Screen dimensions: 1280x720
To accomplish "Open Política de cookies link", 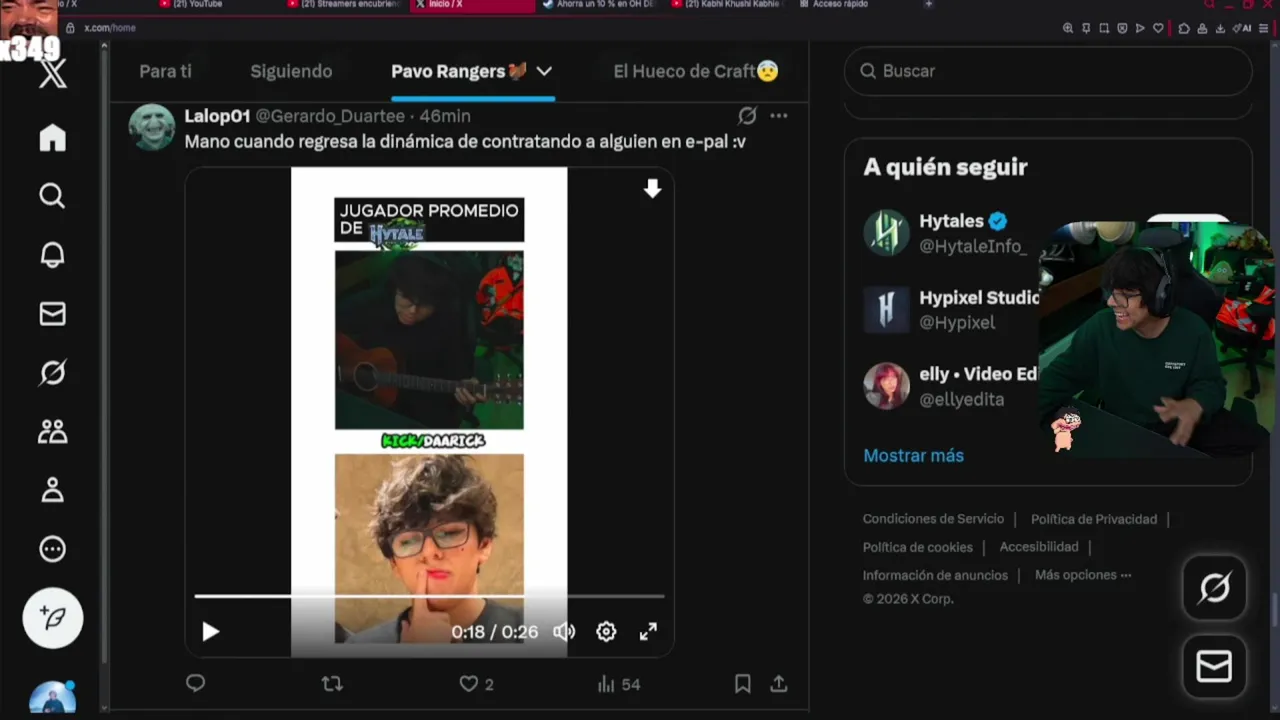I will click(917, 547).
